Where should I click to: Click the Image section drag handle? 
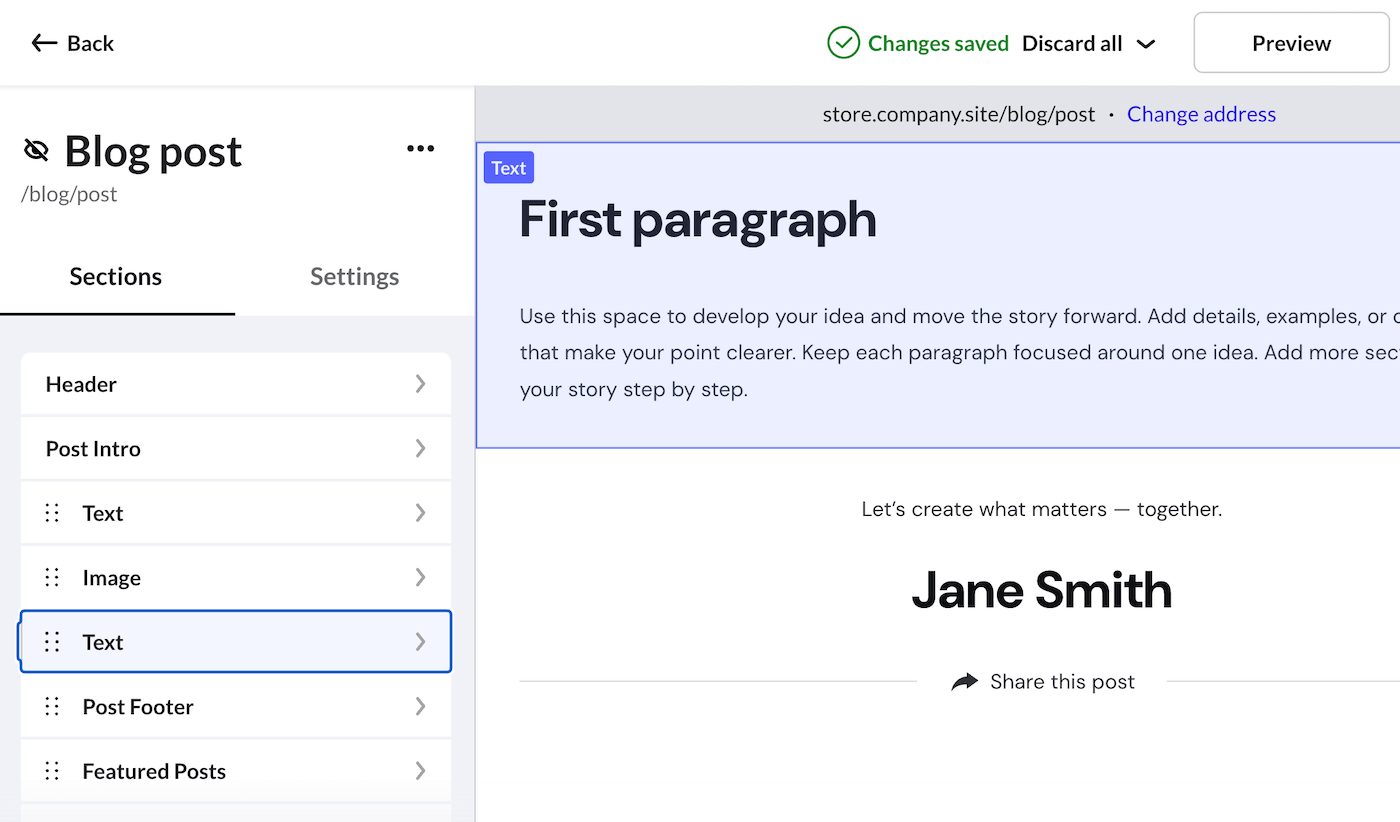[x=52, y=577]
